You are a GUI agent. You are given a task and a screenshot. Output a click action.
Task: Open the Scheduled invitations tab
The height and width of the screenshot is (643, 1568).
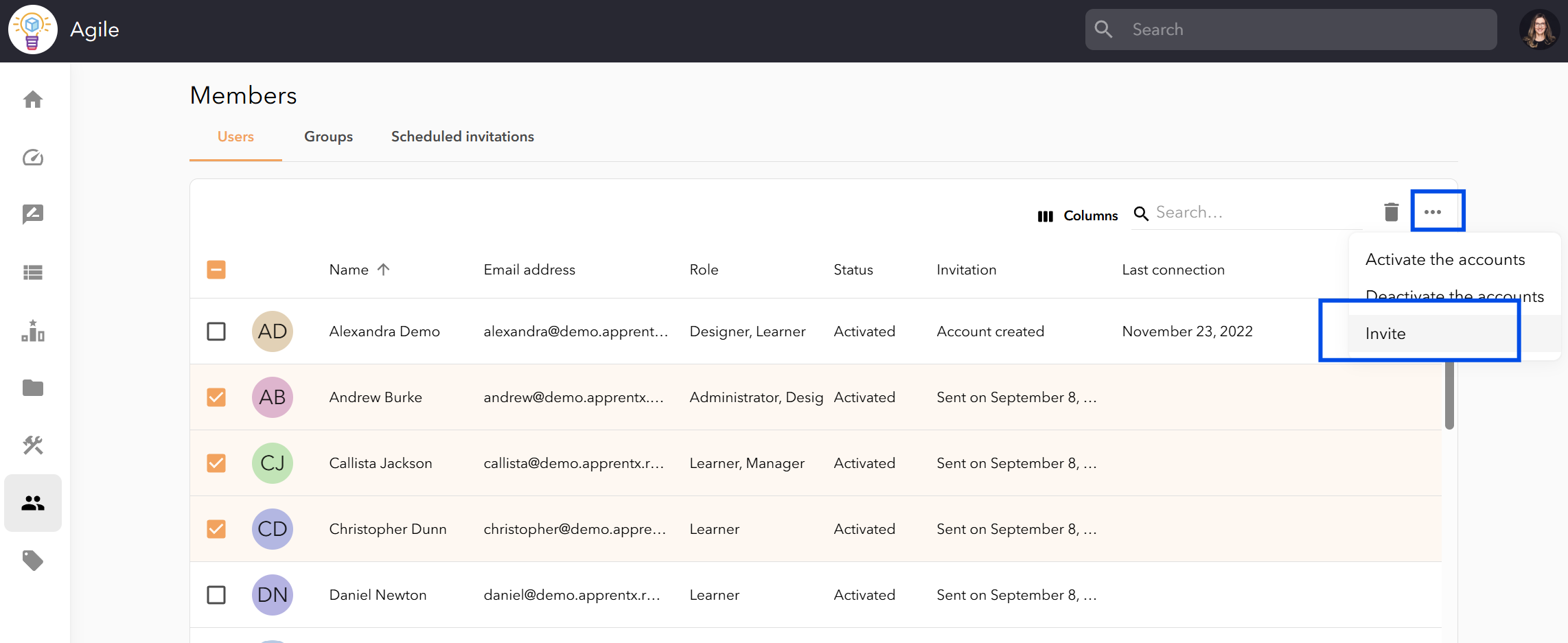(463, 137)
